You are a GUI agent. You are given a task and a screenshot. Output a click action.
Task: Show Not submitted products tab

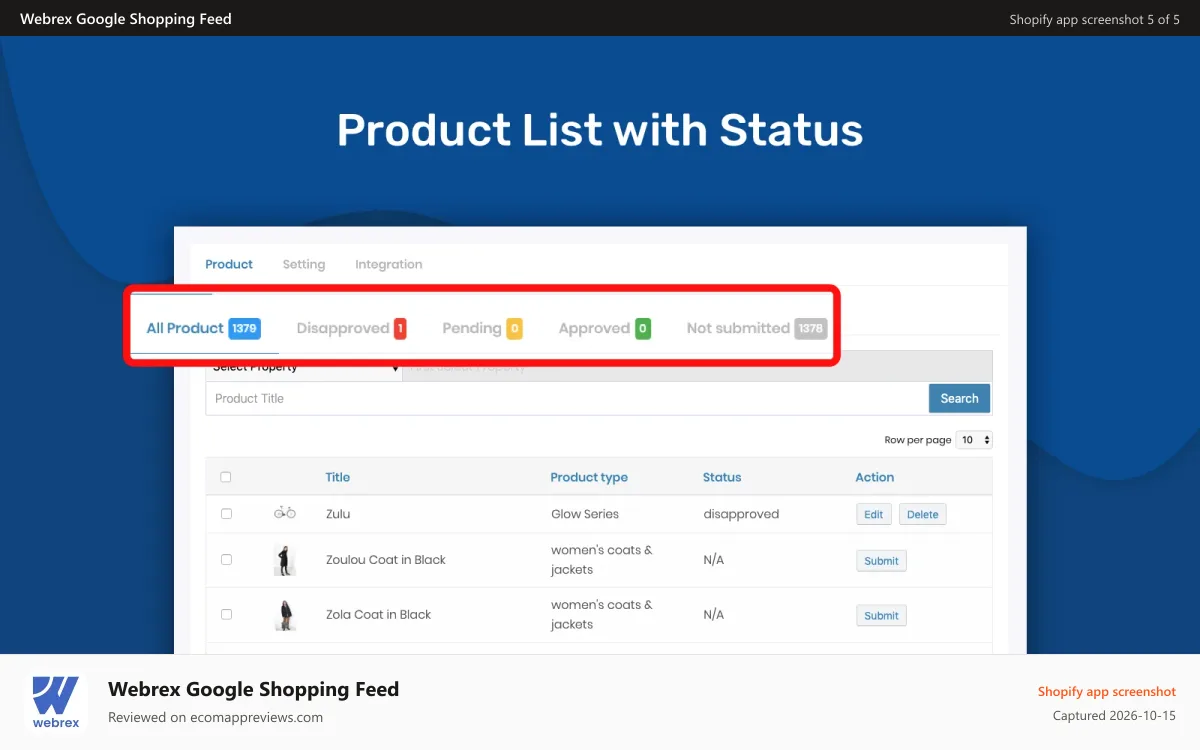point(757,328)
